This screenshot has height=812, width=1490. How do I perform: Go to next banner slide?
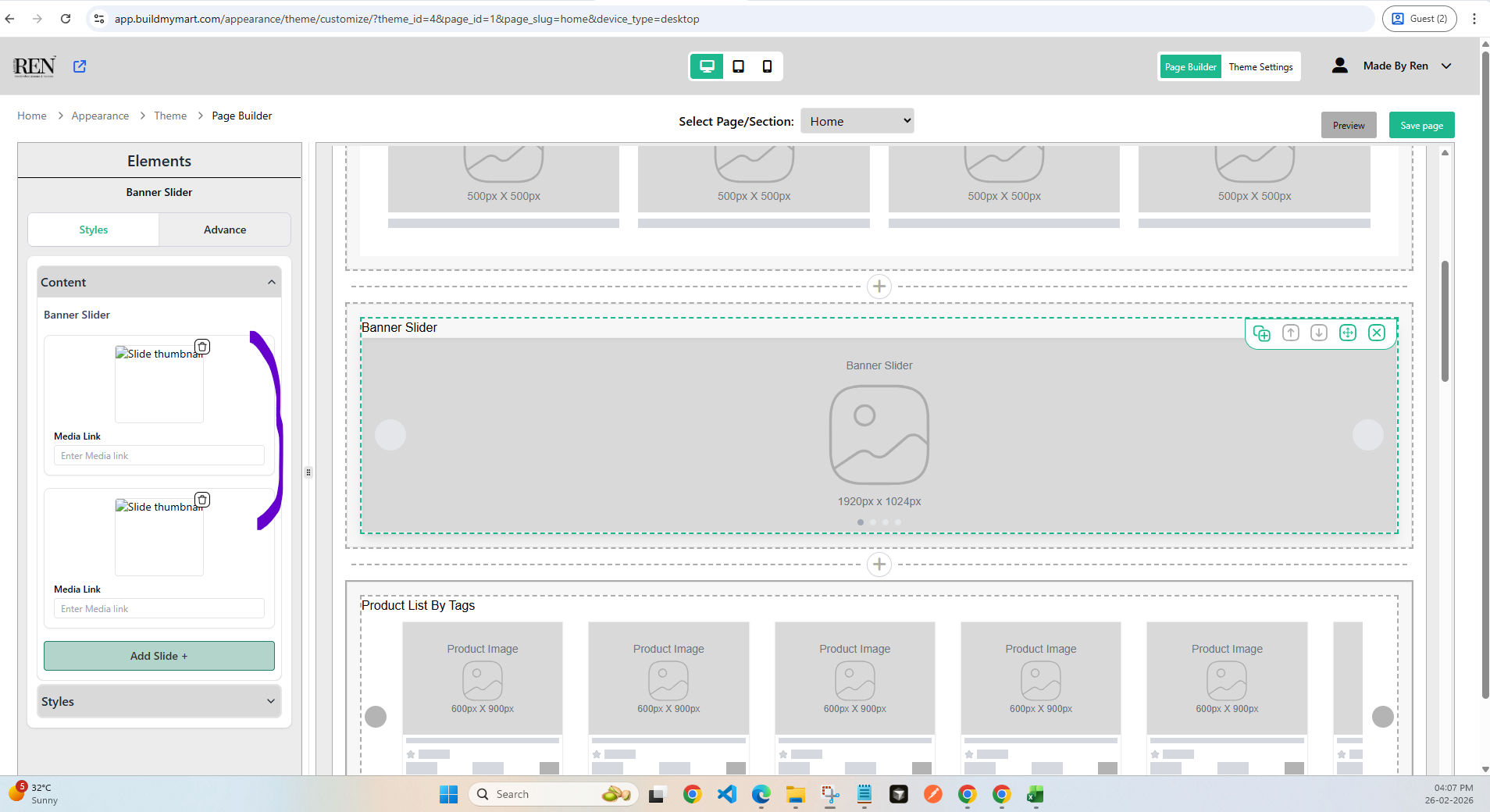pos(1368,435)
